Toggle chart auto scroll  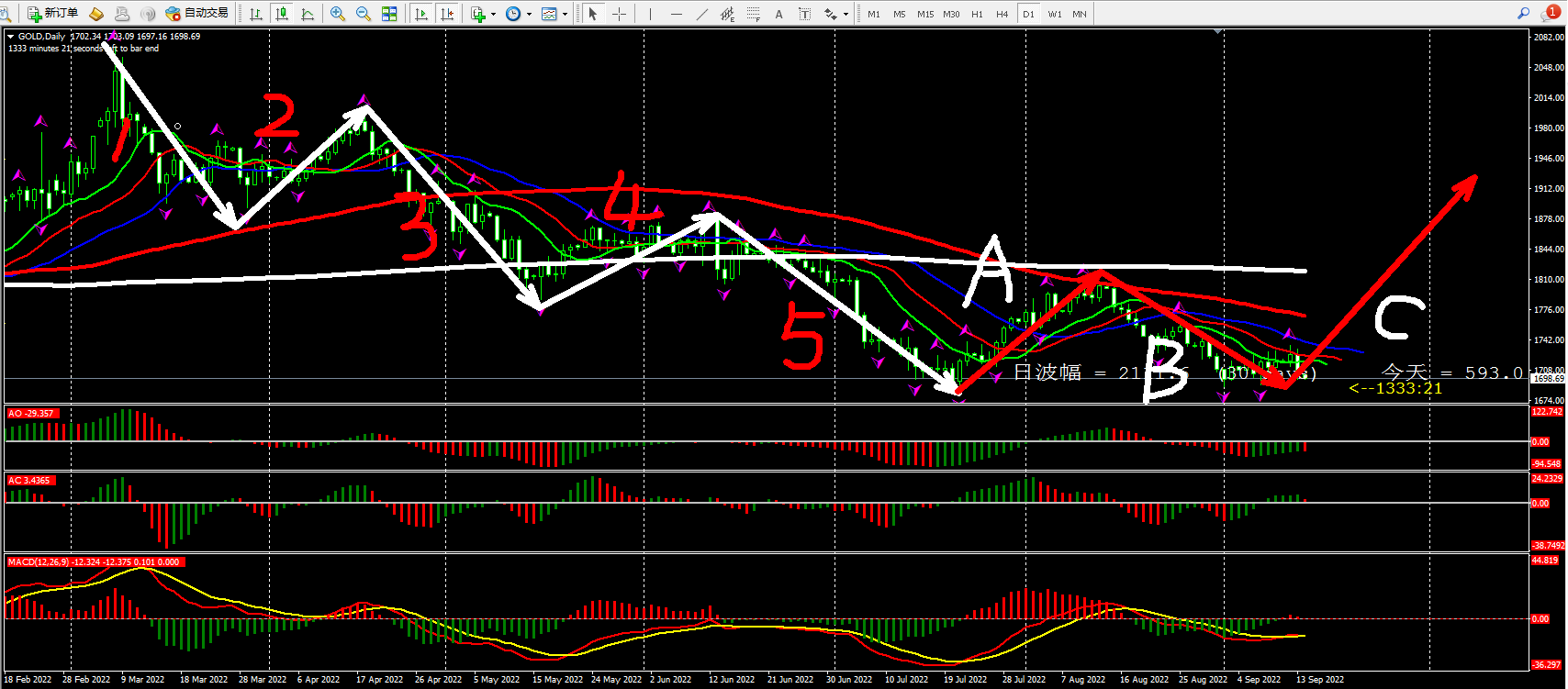421,14
